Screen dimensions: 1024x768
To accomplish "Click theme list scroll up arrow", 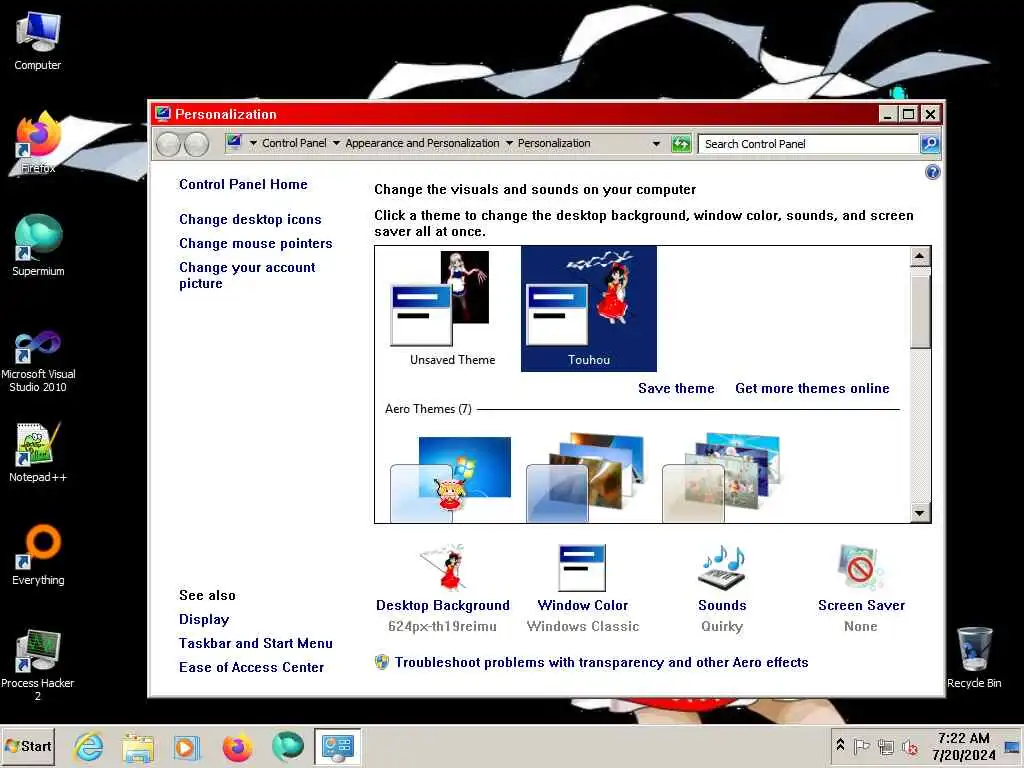I will click(x=920, y=256).
